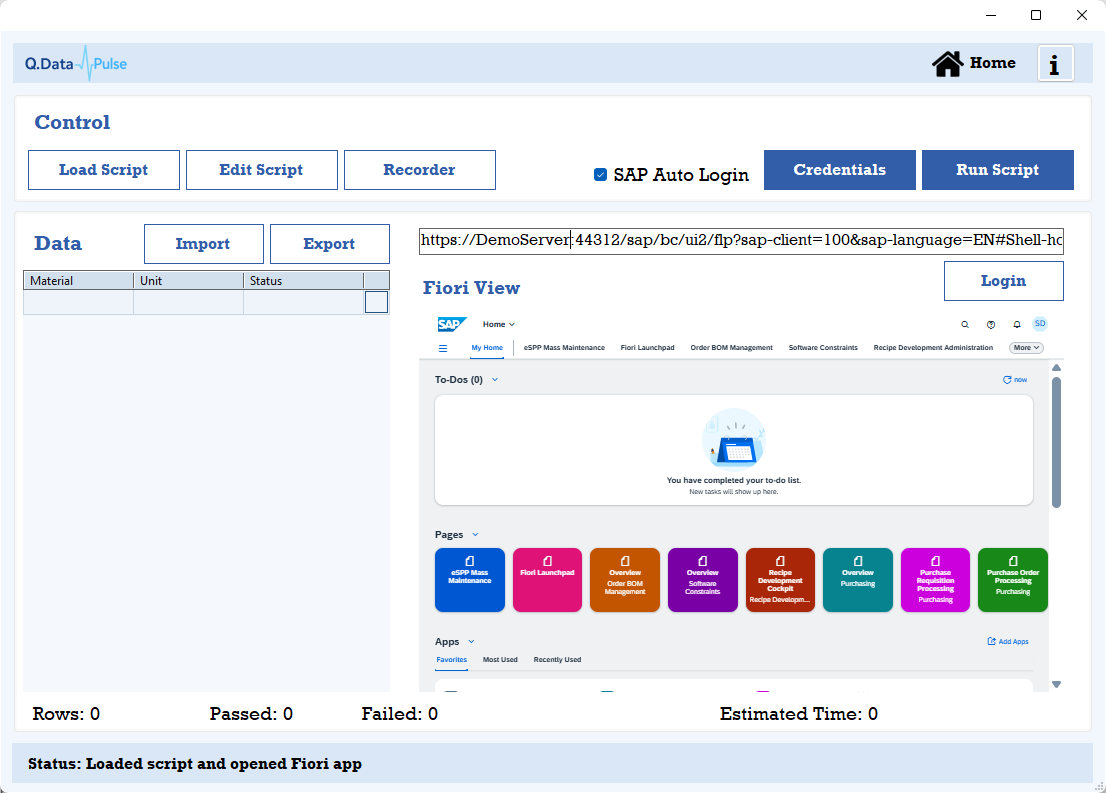Viewport: 1106px width, 793px height.
Task: Minimize the application window
Action: pyautogui.click(x=991, y=15)
